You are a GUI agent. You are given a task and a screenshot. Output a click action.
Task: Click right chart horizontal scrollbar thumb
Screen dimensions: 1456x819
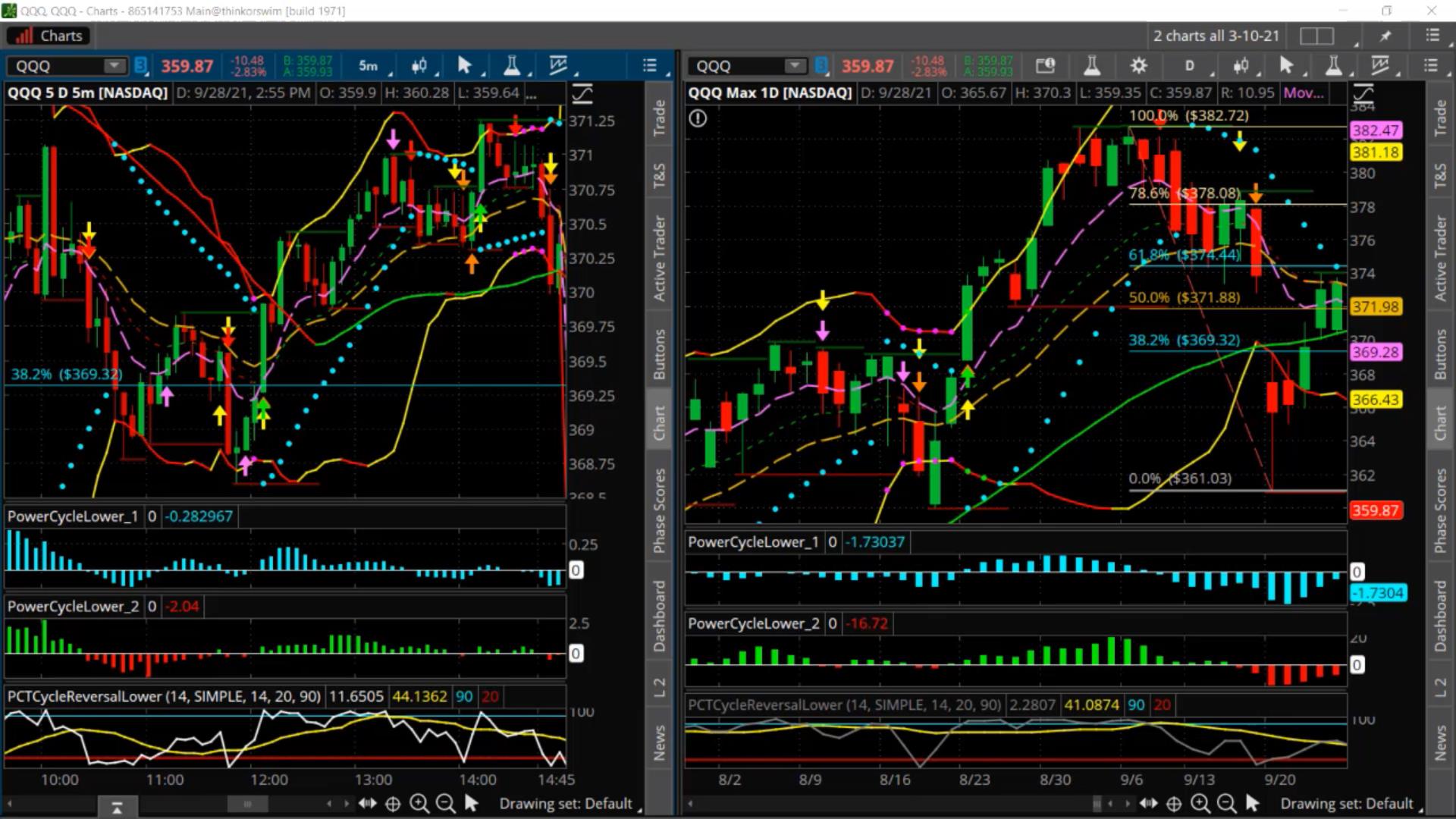pos(1097,804)
